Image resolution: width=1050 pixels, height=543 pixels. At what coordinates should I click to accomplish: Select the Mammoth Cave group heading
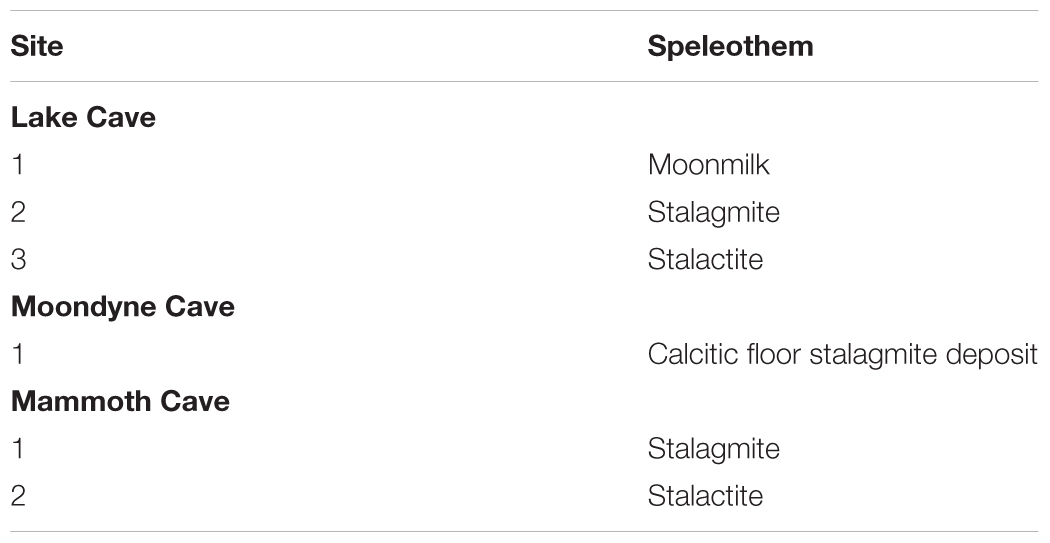pos(121,401)
